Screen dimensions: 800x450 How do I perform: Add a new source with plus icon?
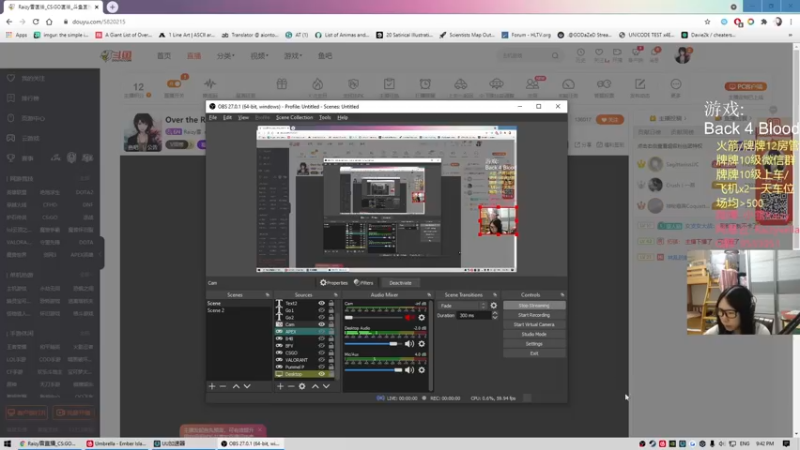pos(280,386)
